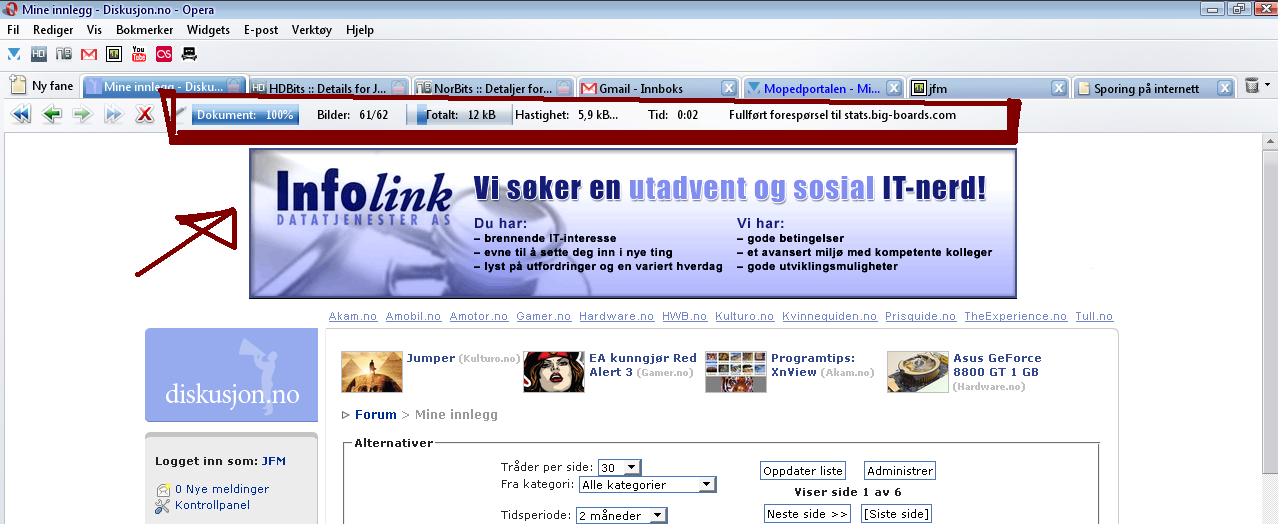The width and height of the screenshot is (1281, 531).
Task: Visit the Prisguide.no network link
Action: [x=920, y=316]
